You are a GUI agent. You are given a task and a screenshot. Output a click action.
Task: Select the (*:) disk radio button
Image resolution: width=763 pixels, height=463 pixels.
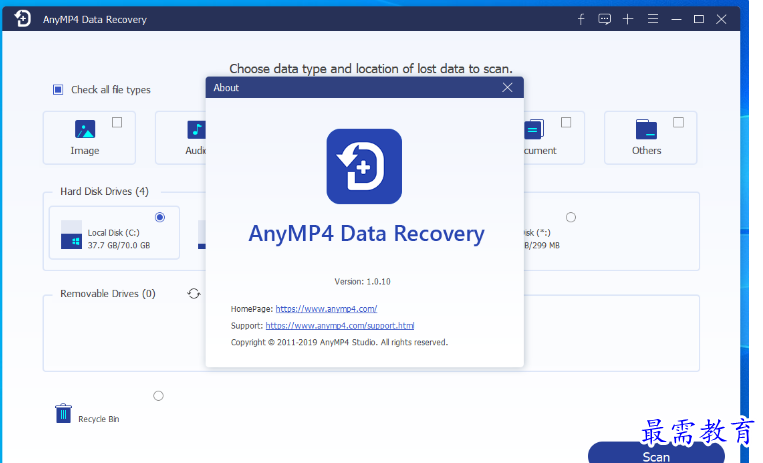[x=571, y=217]
